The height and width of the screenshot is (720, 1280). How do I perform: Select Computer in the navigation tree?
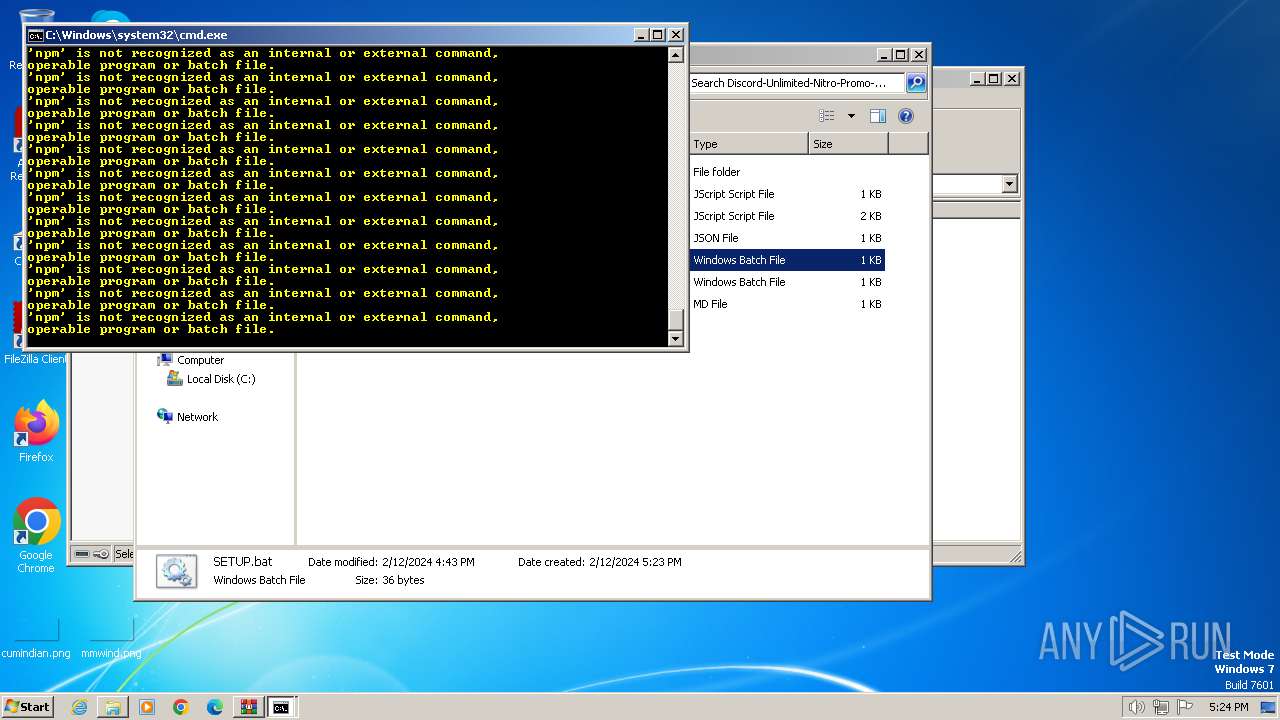pos(200,360)
